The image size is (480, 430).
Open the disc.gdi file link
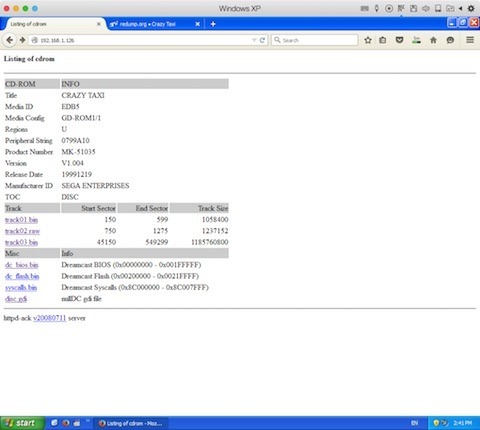click(x=16, y=299)
